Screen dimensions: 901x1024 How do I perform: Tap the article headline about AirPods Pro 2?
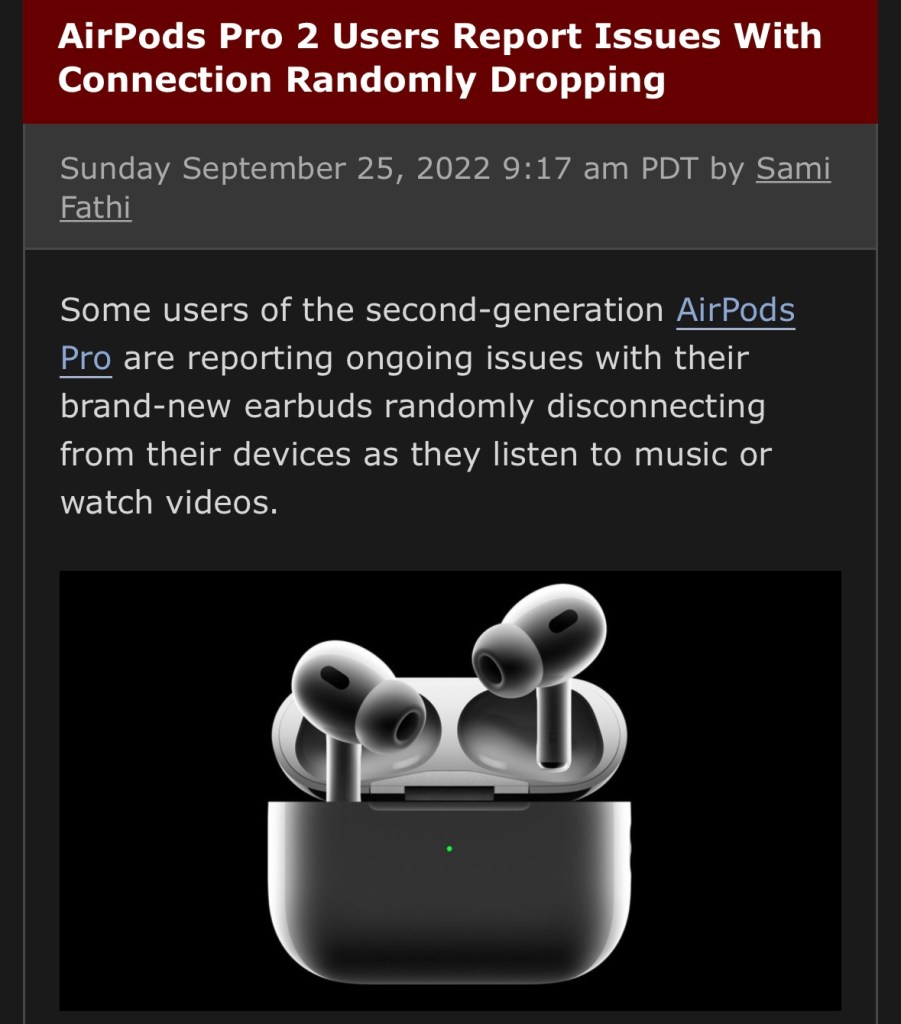(x=439, y=57)
